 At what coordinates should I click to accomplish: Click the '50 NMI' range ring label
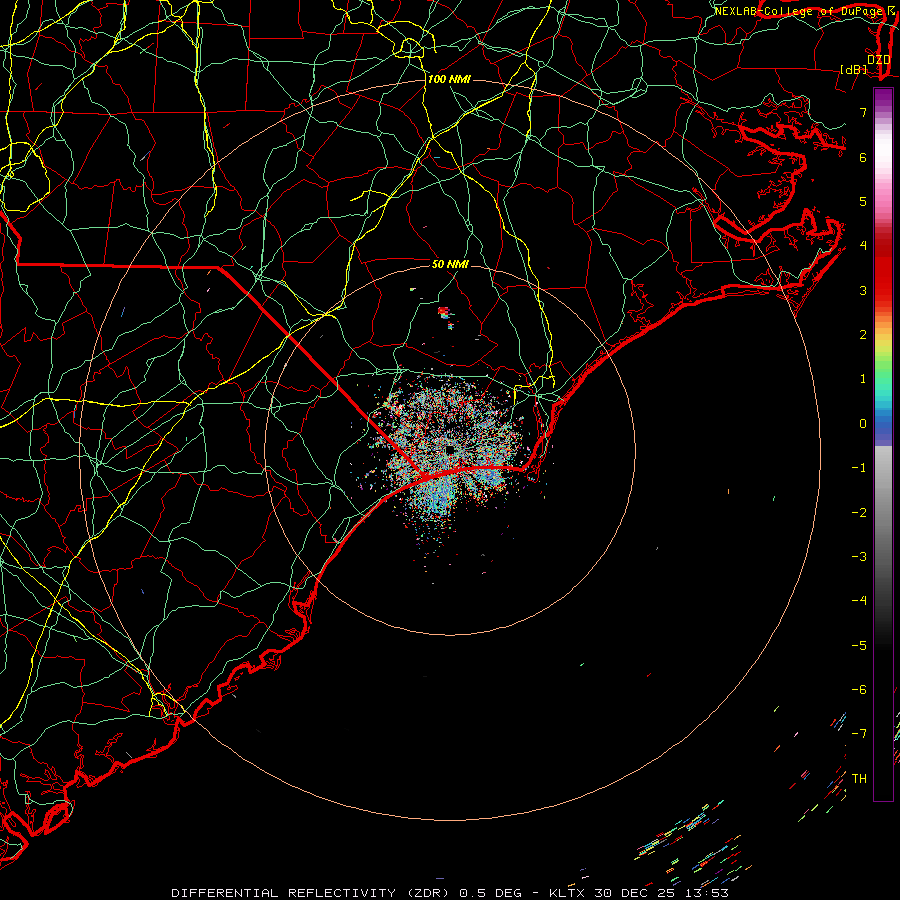[450, 264]
